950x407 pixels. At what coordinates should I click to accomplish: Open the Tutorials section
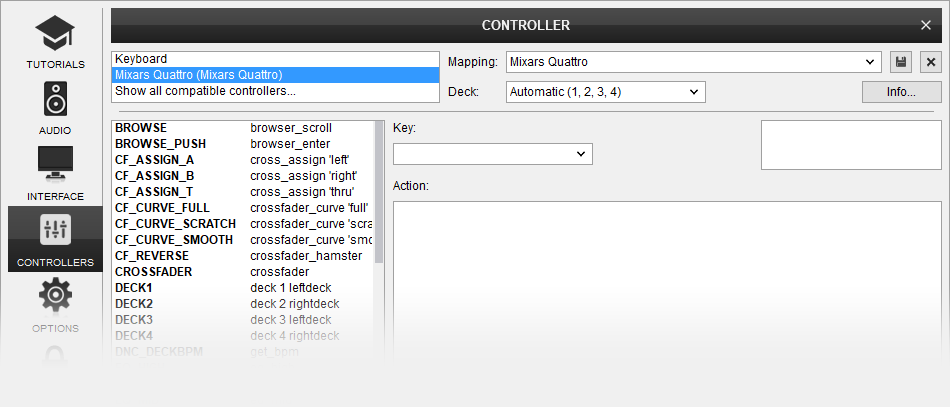[55, 44]
